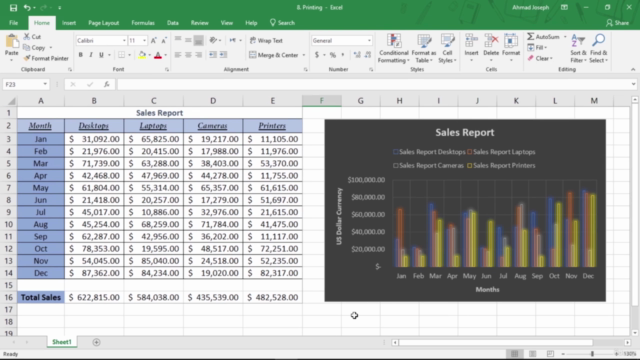Click Search tell-me box
The height and width of the screenshot is (360, 640).
(x=282, y=23)
